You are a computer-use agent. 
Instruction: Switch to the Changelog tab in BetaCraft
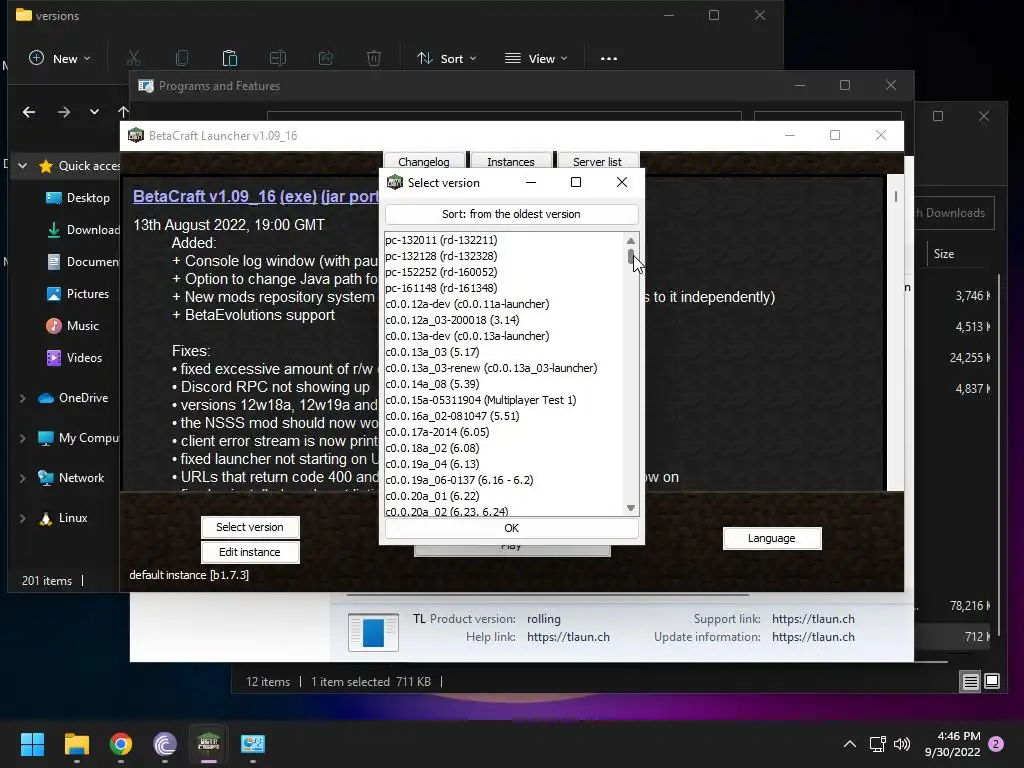(x=424, y=161)
